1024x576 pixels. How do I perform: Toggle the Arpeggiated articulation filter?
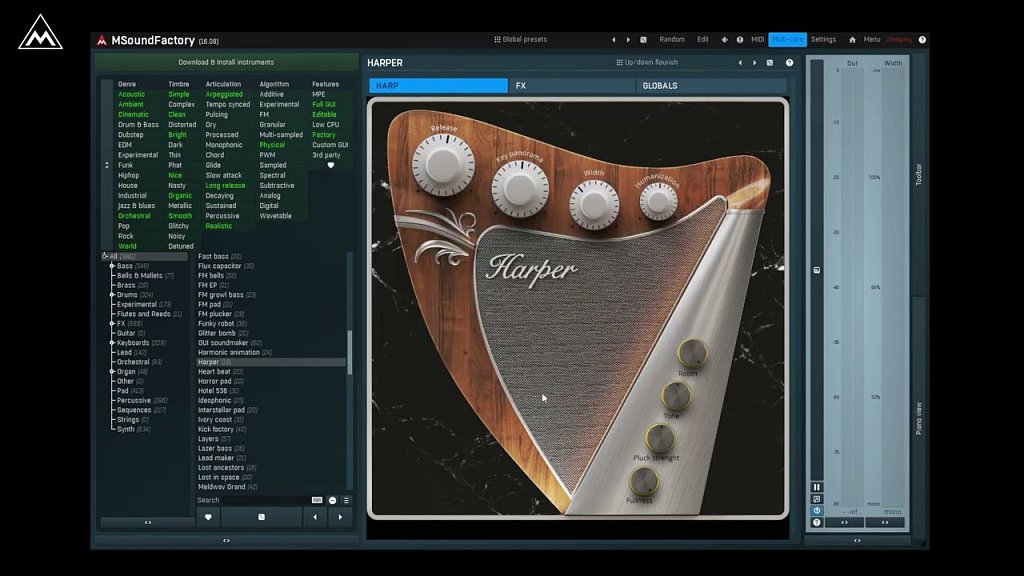point(224,94)
